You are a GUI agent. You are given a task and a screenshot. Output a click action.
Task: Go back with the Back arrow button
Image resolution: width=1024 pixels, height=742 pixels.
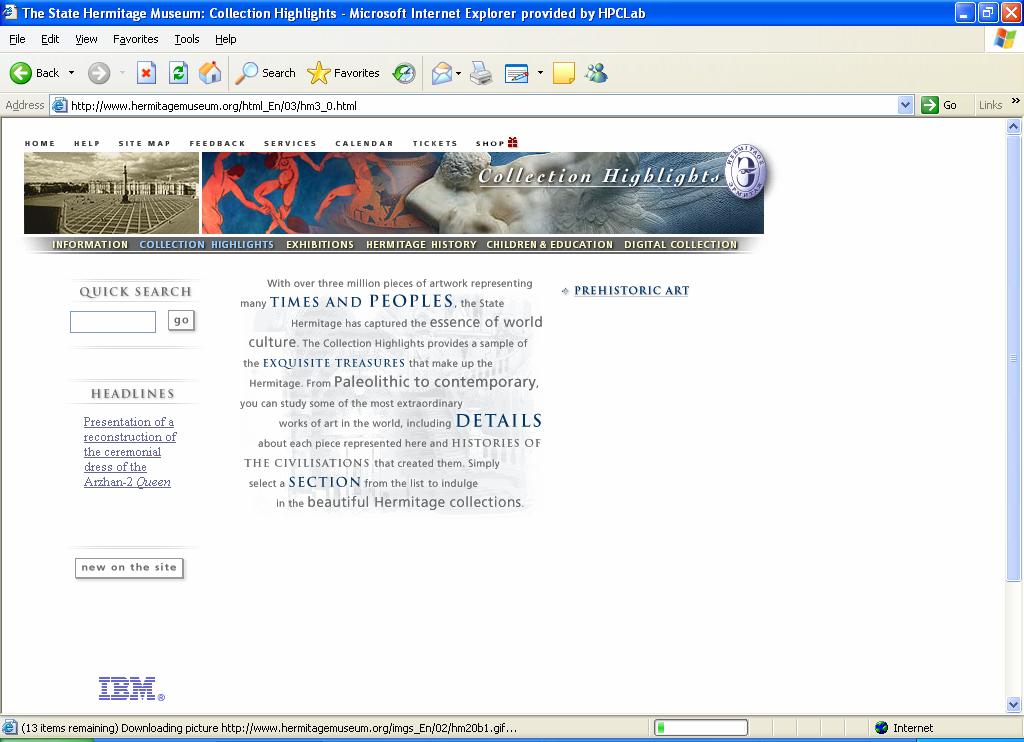tap(34, 73)
